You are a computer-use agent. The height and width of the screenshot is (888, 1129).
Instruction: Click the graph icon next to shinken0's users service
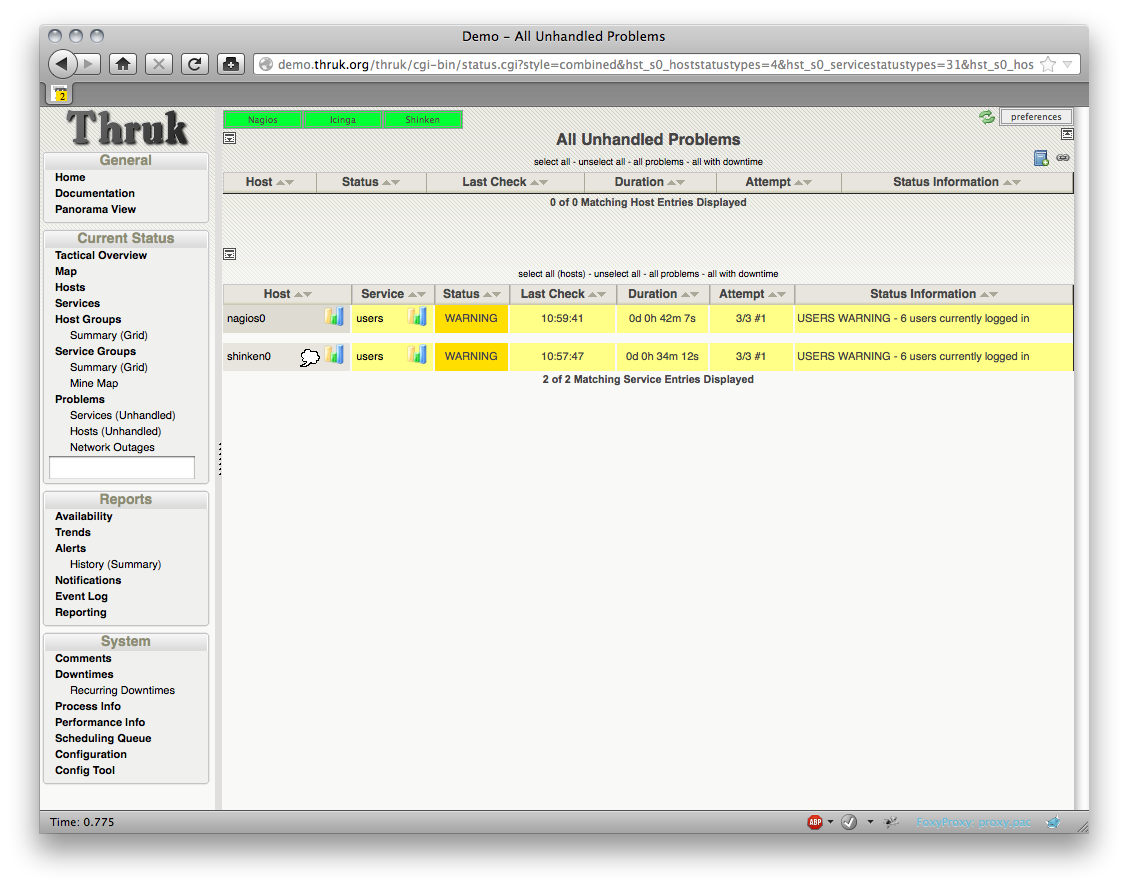click(417, 355)
